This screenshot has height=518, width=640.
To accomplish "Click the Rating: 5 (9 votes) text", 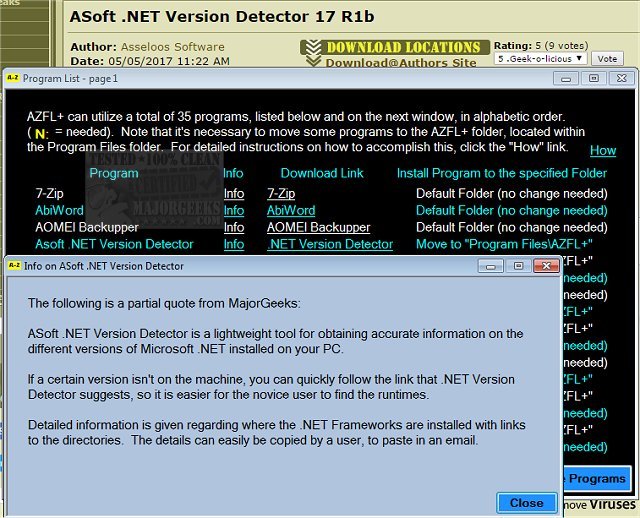I will click(541, 45).
